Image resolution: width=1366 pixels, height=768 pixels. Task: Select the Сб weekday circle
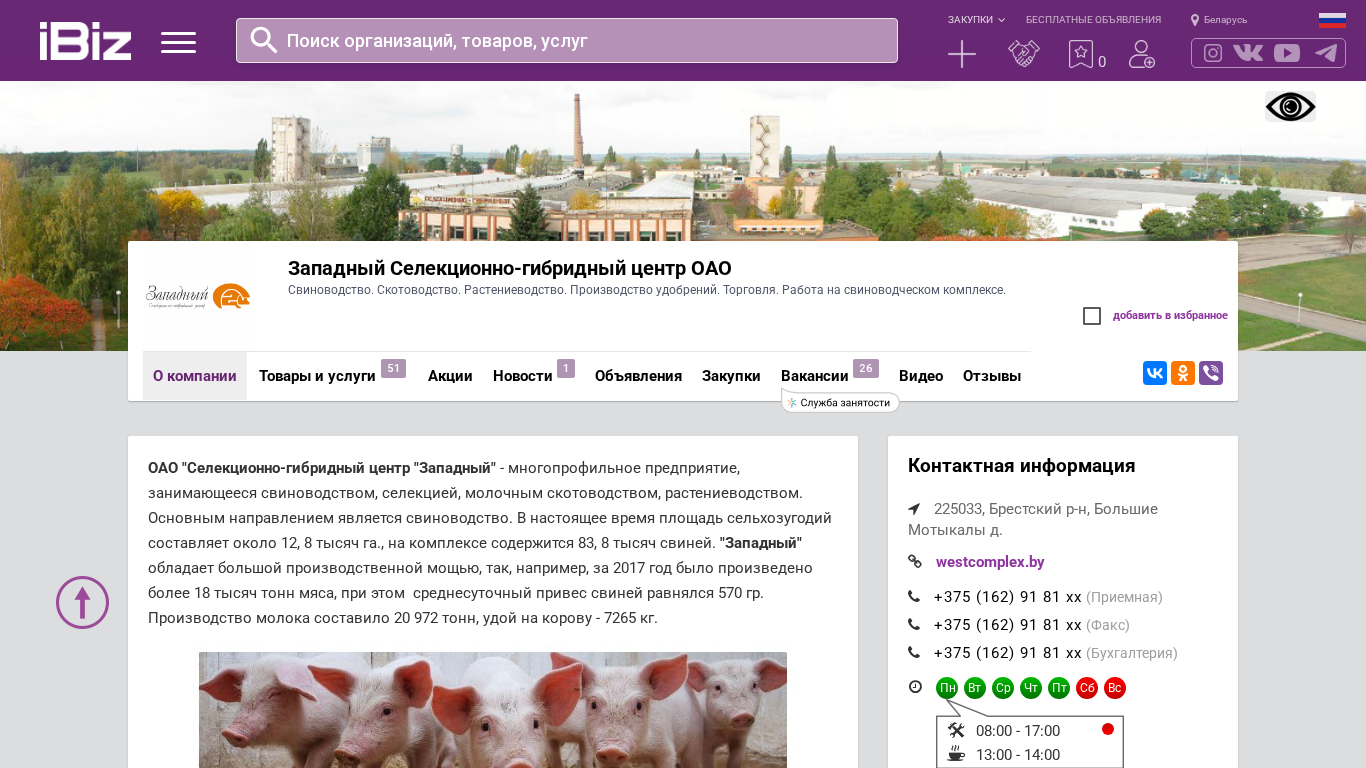pyautogui.click(x=1087, y=688)
